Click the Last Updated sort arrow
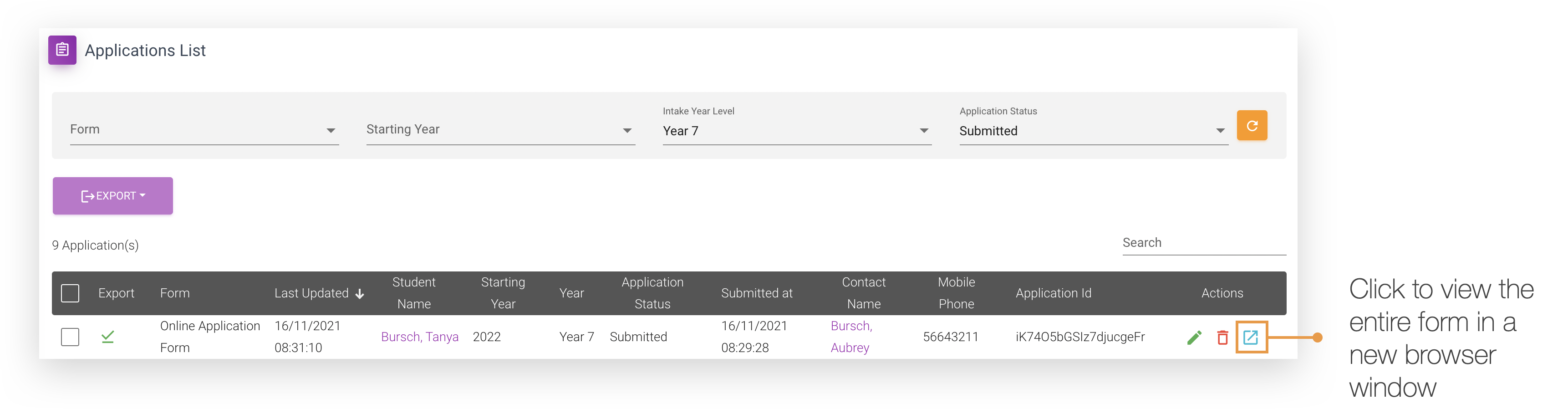 click(x=360, y=294)
